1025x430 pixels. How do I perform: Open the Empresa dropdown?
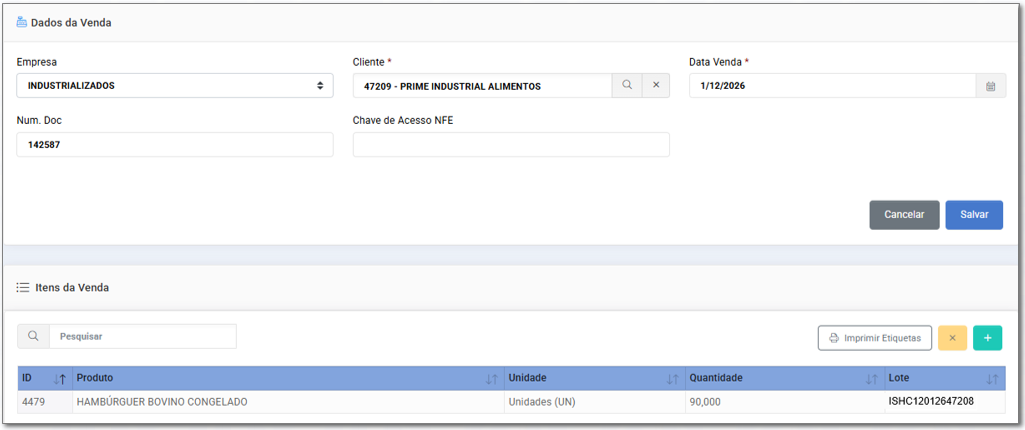click(175, 86)
